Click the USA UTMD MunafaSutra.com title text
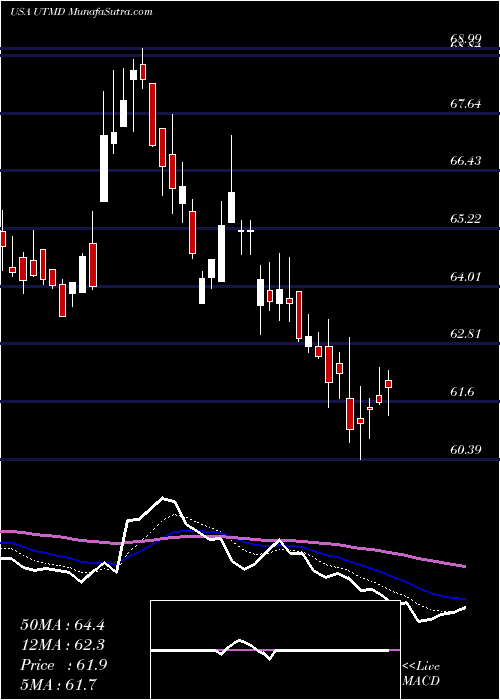Screen dimensions: 500x700 (81, 12)
